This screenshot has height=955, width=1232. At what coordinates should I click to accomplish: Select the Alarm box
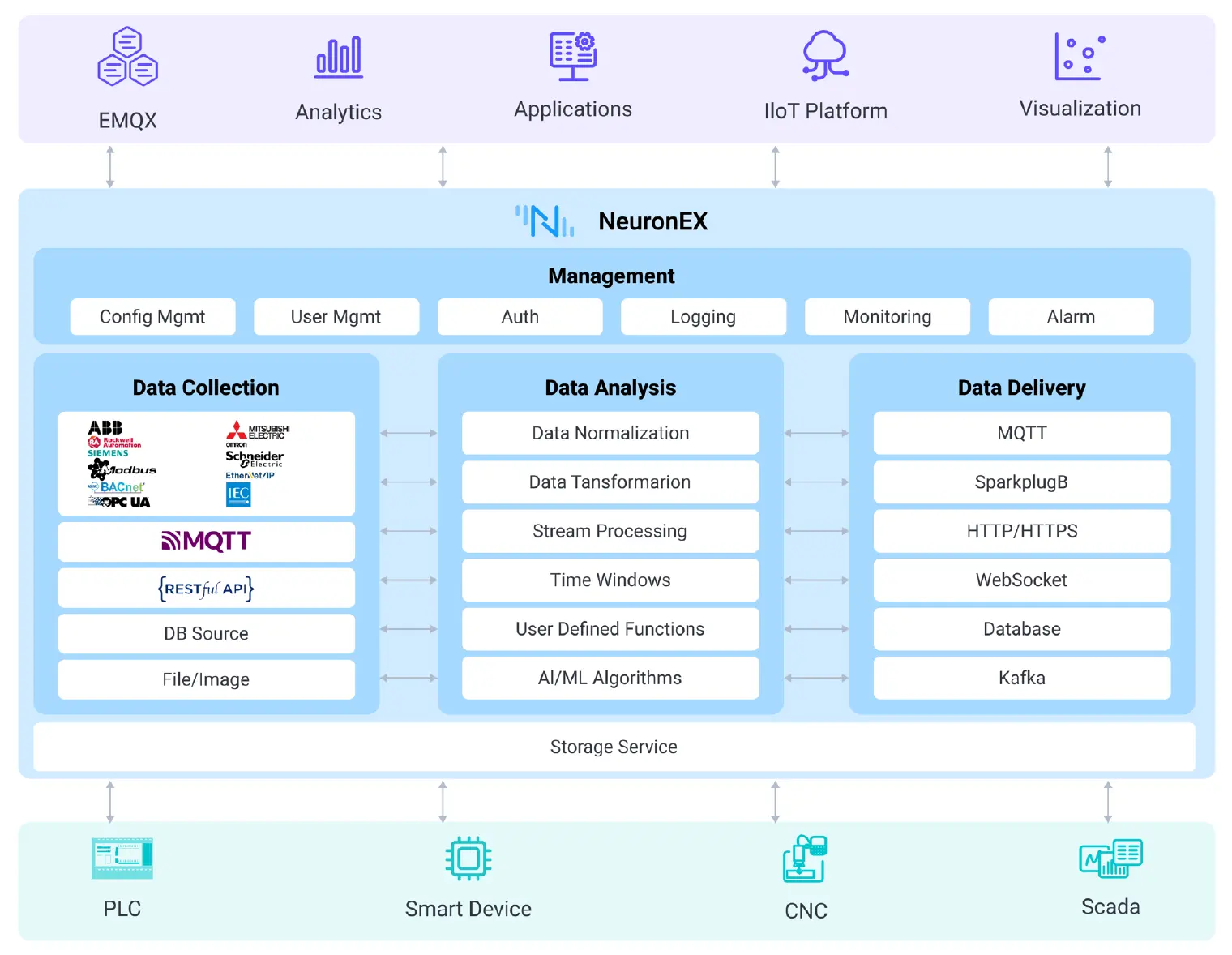[1071, 316]
